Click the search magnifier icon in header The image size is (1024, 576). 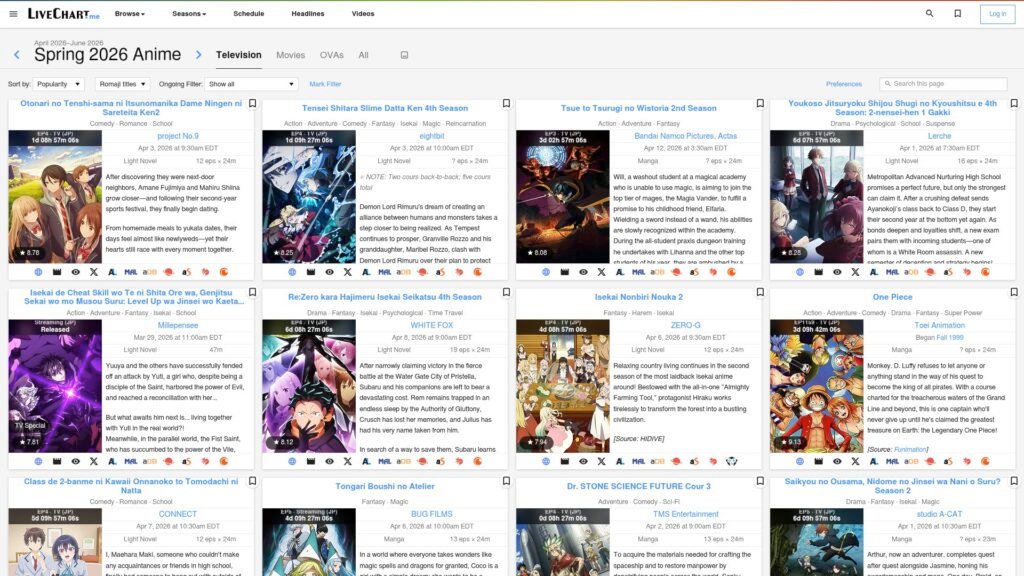click(930, 14)
